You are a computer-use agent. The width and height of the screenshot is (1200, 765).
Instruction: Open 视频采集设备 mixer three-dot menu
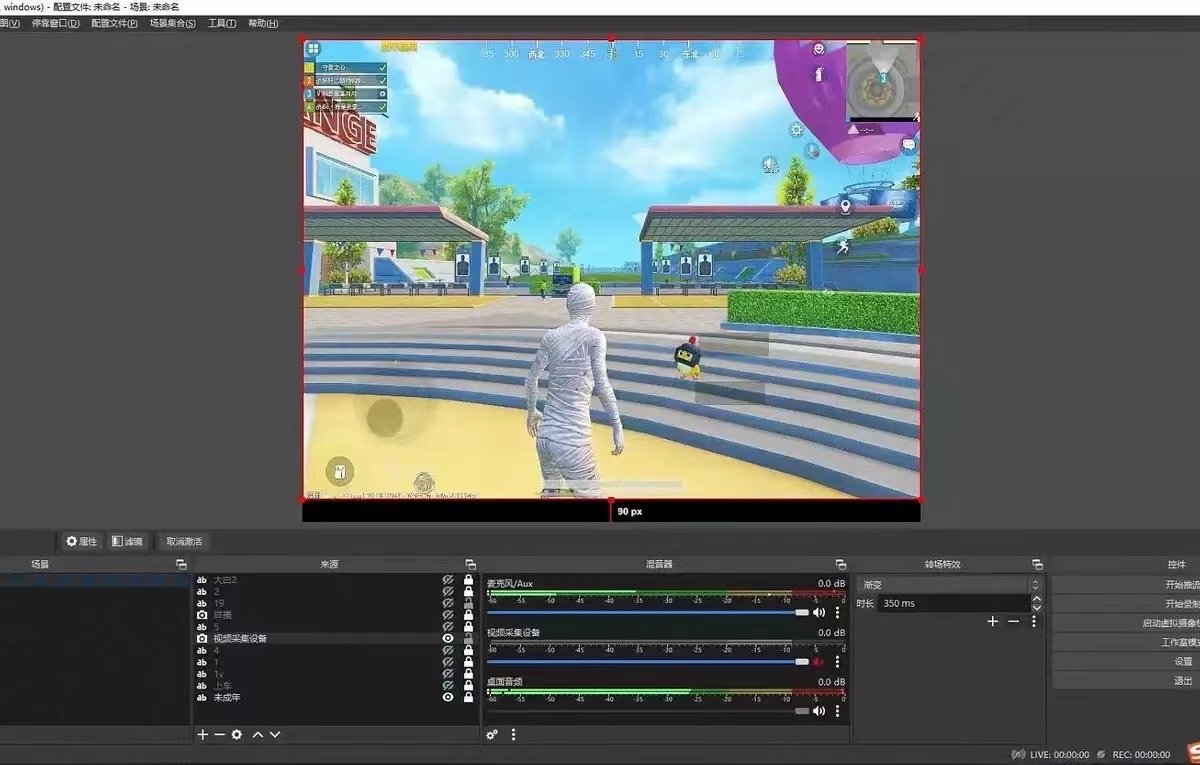[x=838, y=661]
